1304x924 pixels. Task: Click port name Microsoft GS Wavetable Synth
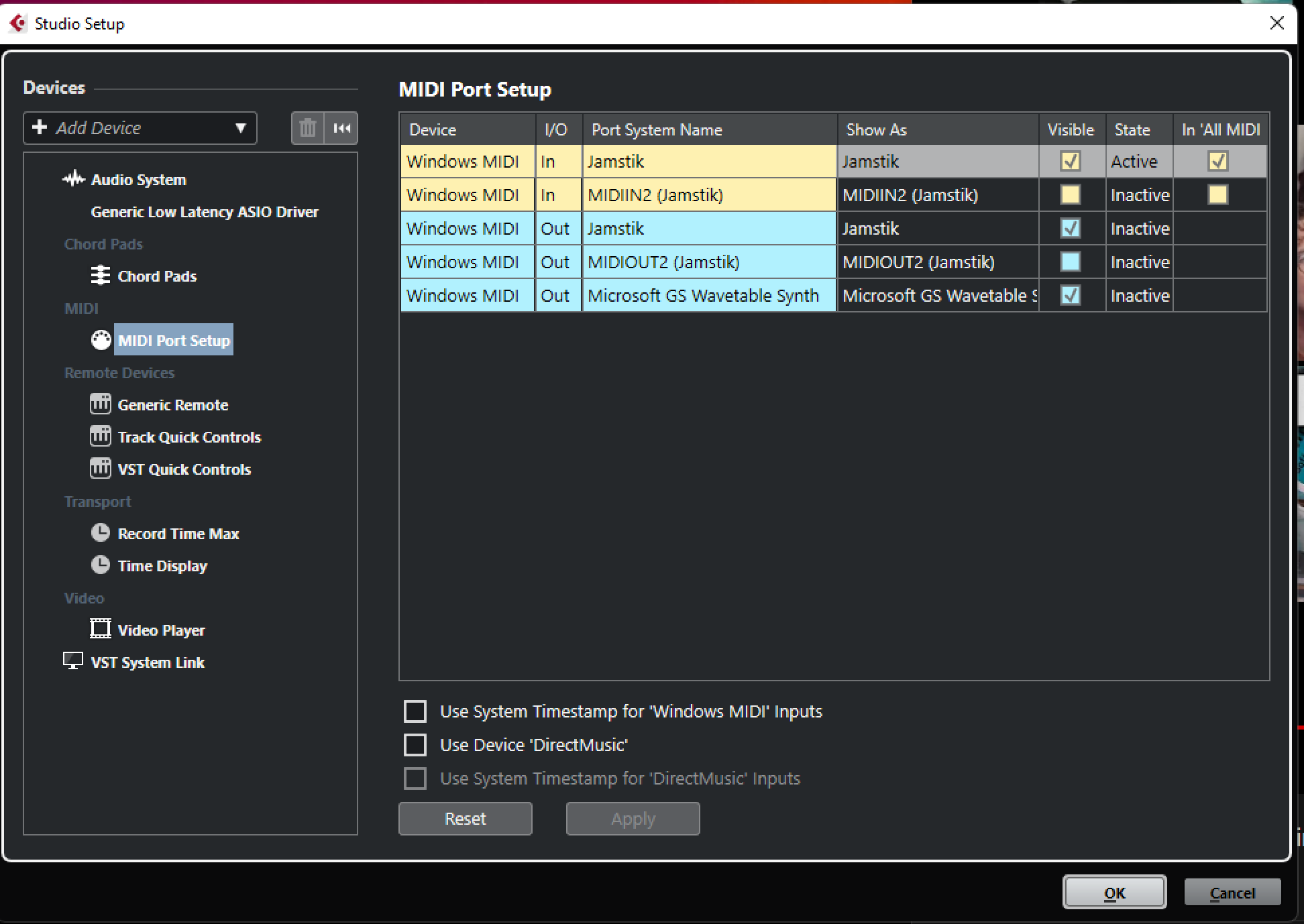tap(710, 296)
